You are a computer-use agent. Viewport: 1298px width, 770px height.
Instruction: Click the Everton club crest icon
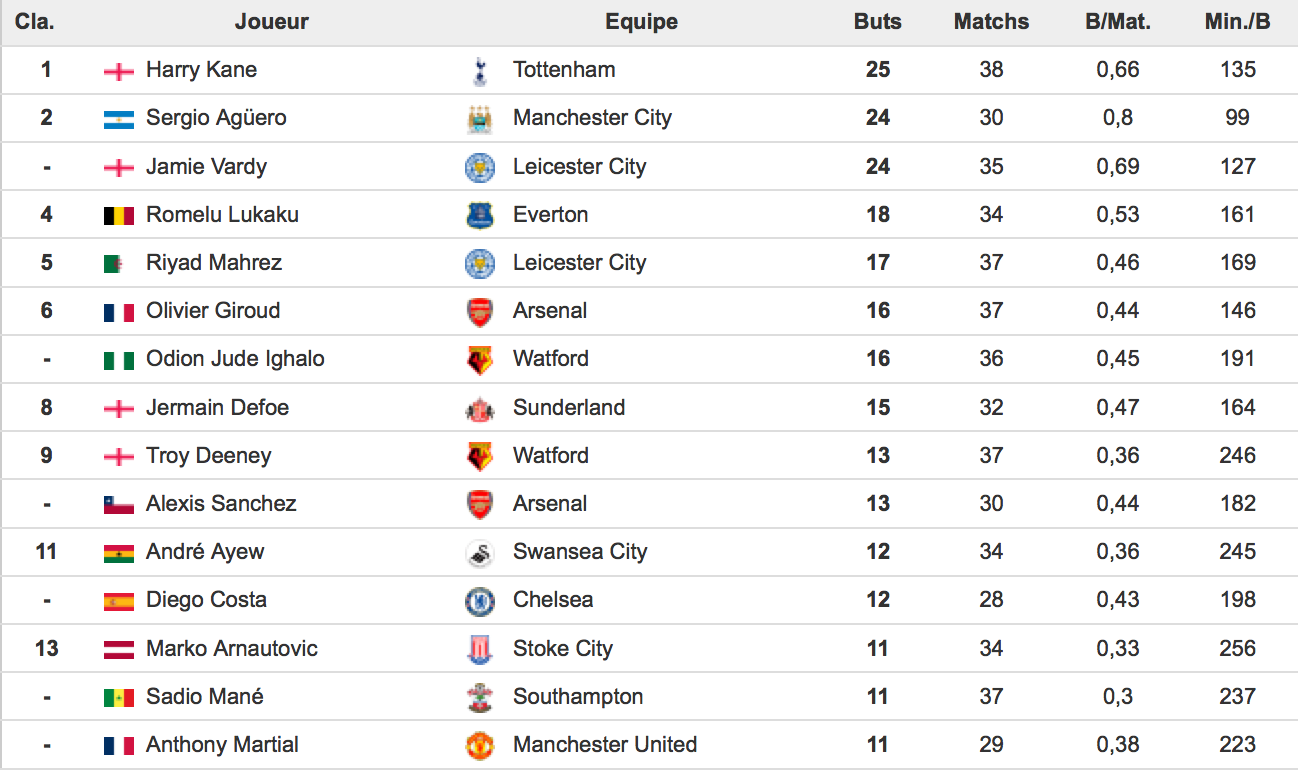tap(480, 215)
